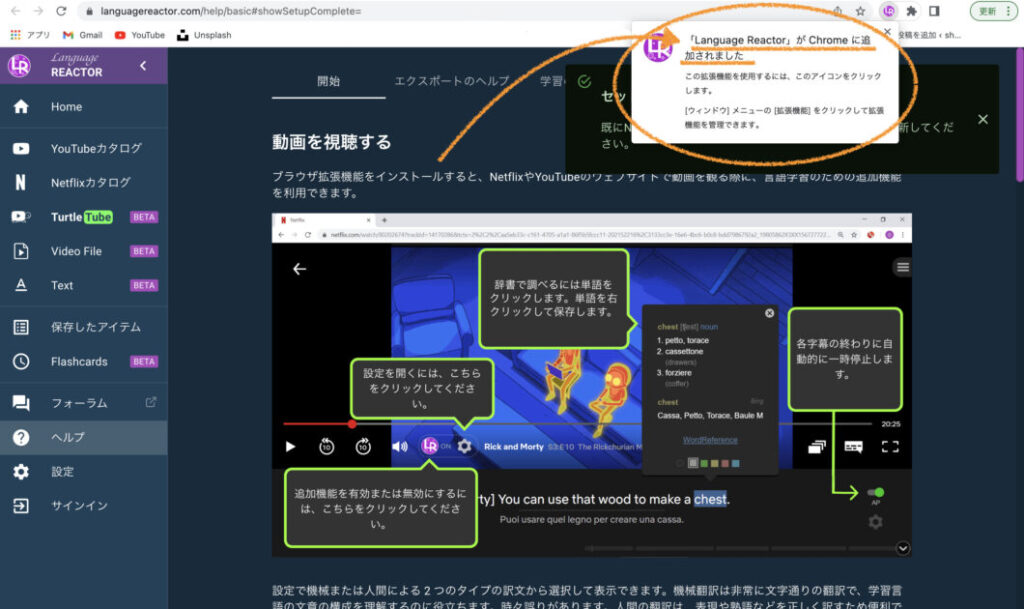This screenshot has width=1024, height=609.
Task: Click サインイン to sign in
Action: click(x=79, y=505)
